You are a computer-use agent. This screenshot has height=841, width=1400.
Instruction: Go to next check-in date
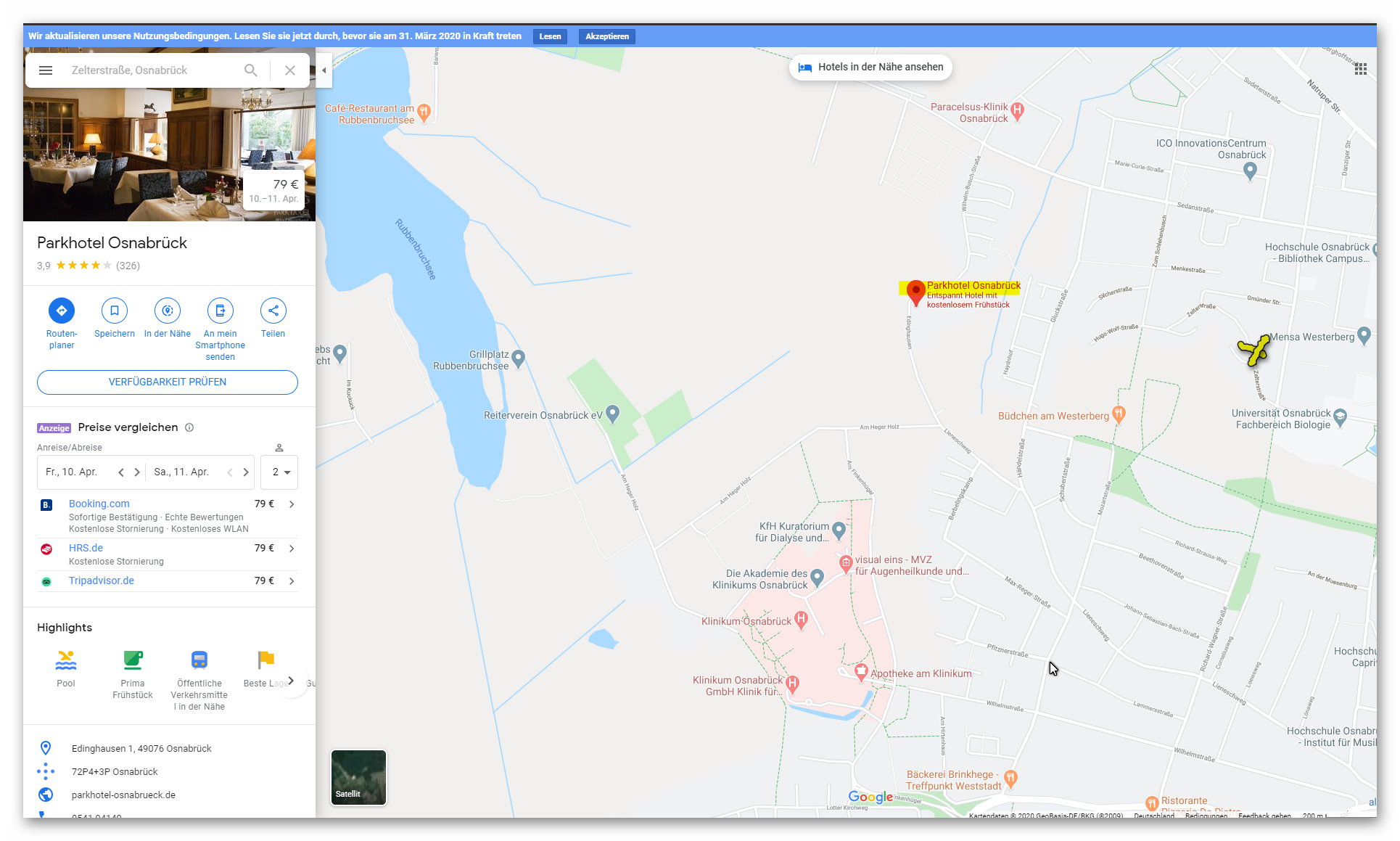click(x=136, y=472)
